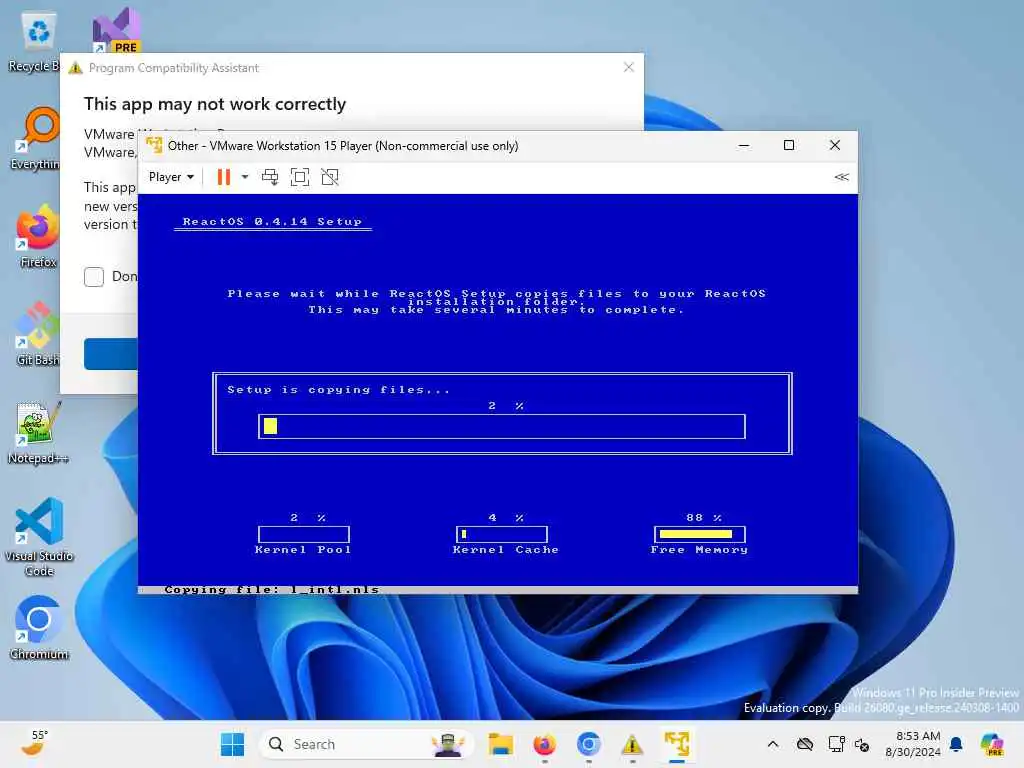The image size is (1024, 768).
Task: Open the Notepad++ desktop shortcut
Action: click(x=37, y=433)
